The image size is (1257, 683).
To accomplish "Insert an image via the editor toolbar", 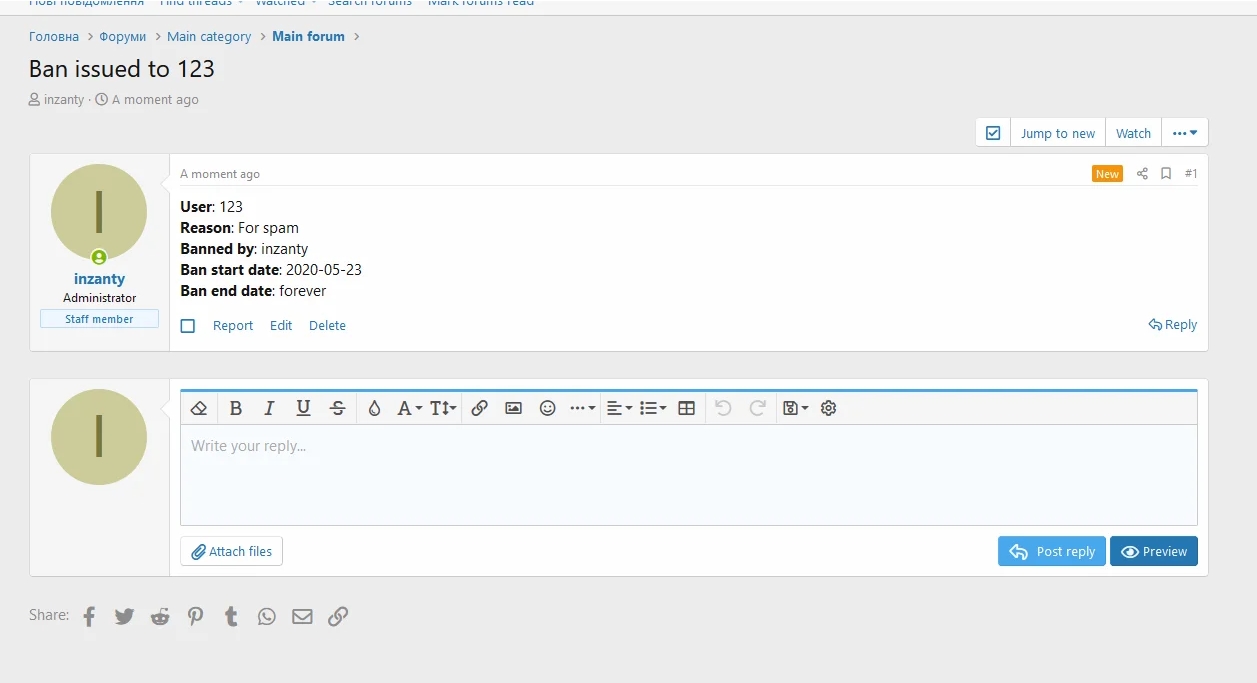I will click(513, 408).
